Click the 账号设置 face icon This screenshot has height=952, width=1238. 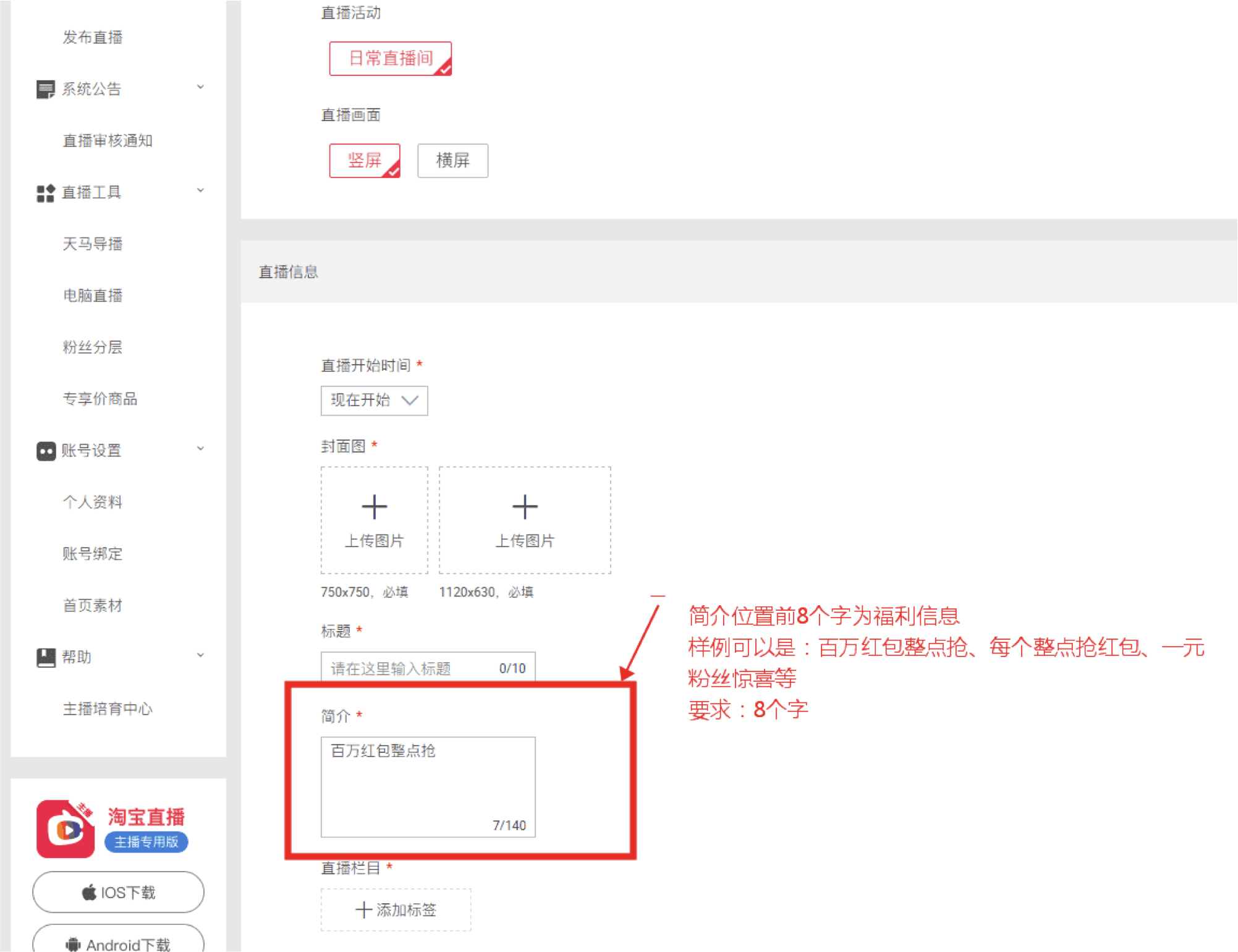46,451
